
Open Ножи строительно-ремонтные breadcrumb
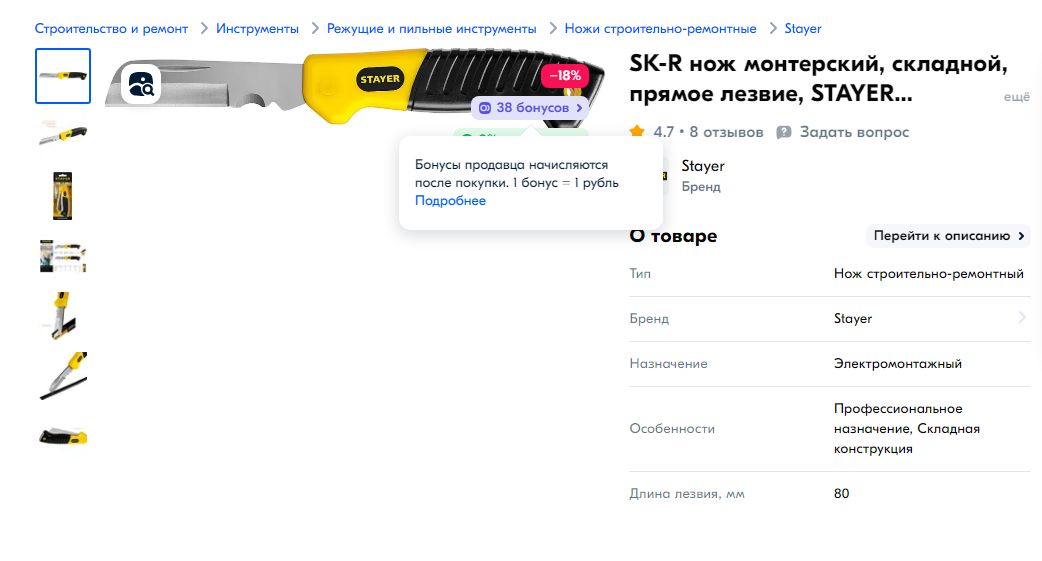click(661, 29)
